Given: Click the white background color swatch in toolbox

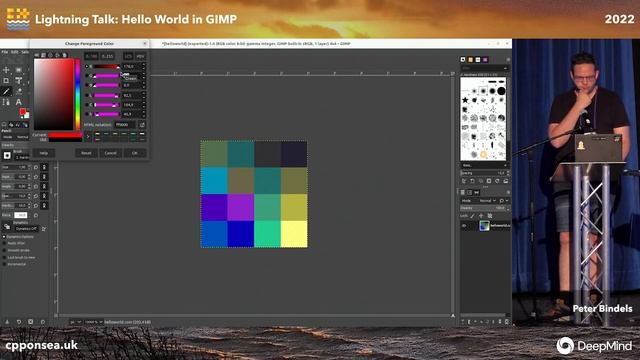Looking at the screenshot, I should point(27,116).
